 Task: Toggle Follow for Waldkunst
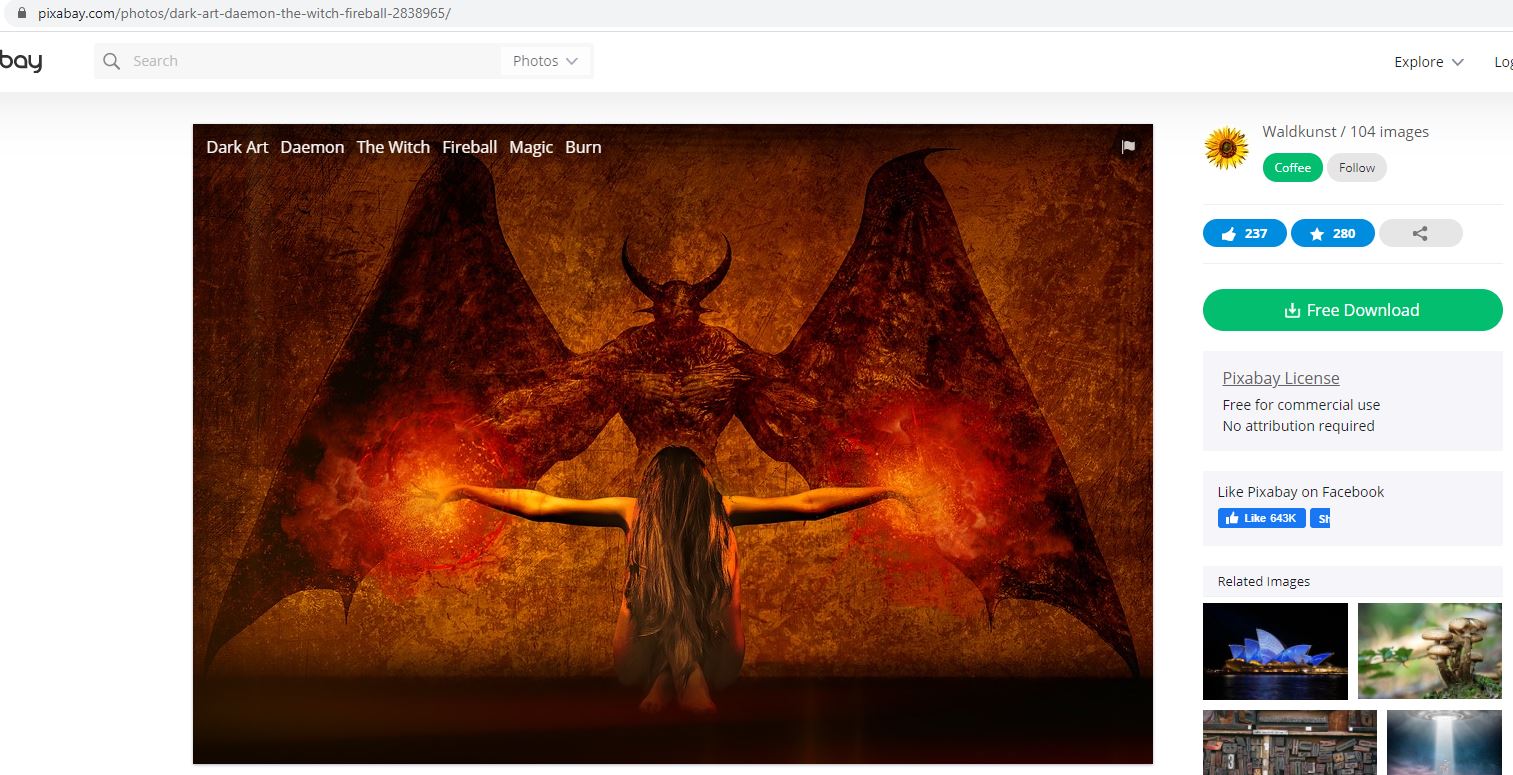(x=1356, y=168)
